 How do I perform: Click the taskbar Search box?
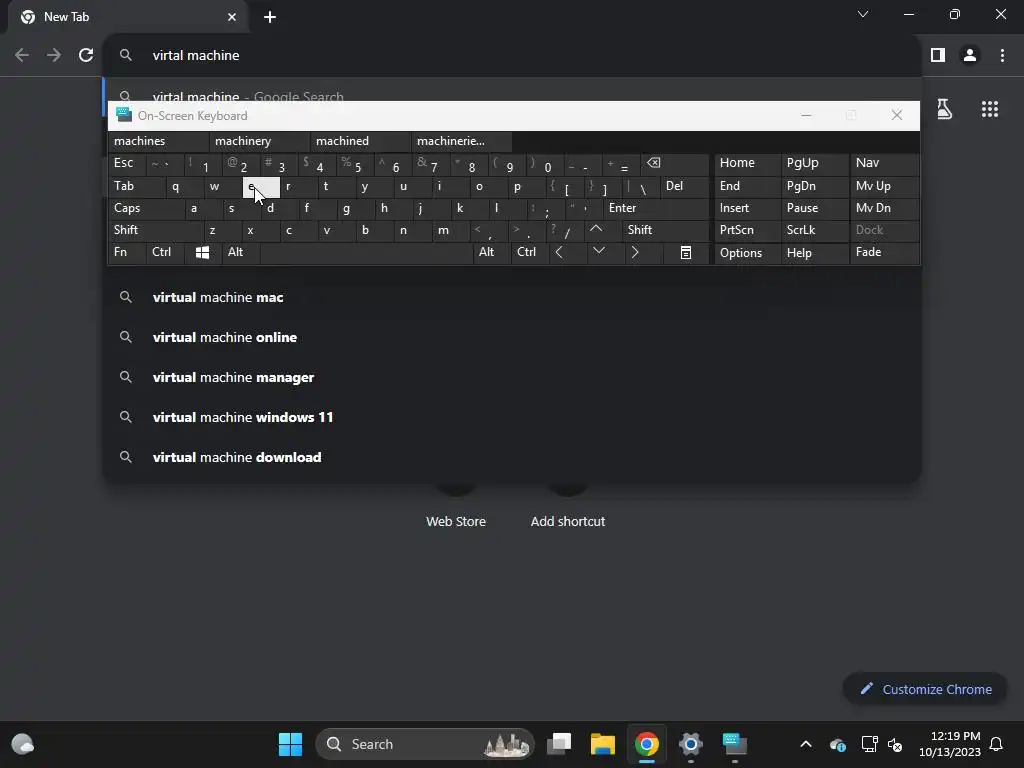pyautogui.click(x=424, y=744)
